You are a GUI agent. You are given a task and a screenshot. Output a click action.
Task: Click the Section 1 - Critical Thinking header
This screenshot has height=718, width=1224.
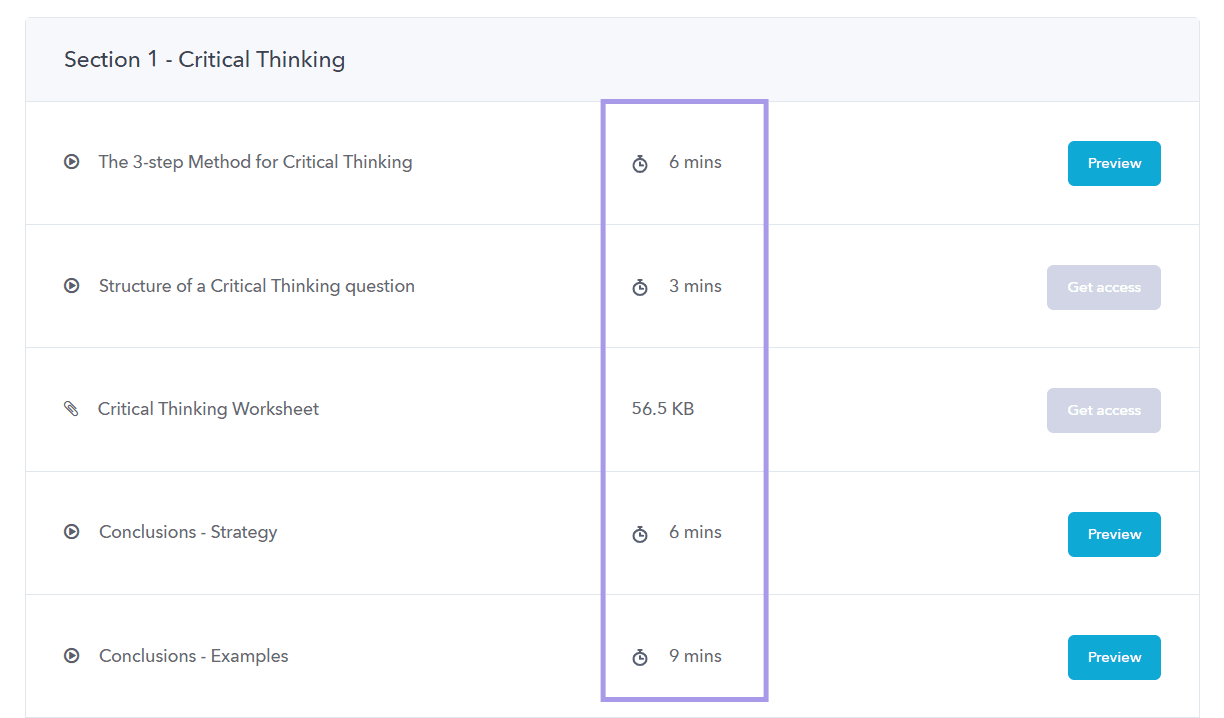click(x=204, y=59)
